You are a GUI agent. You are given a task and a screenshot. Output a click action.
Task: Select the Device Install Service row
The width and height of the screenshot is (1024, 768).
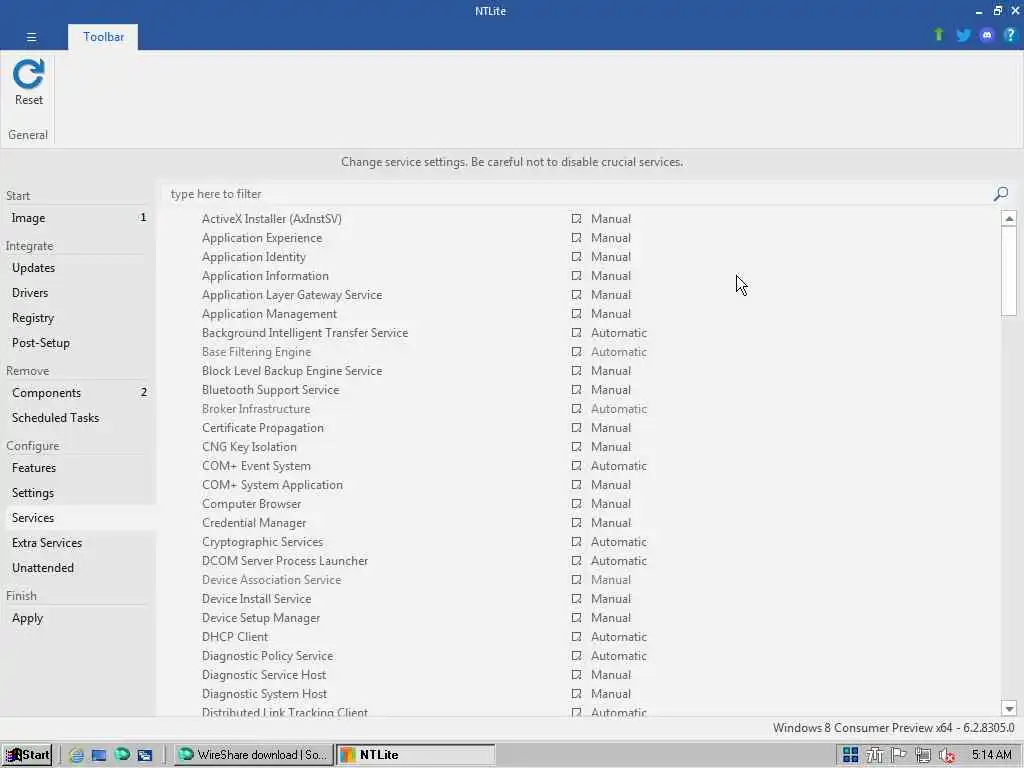(581, 599)
